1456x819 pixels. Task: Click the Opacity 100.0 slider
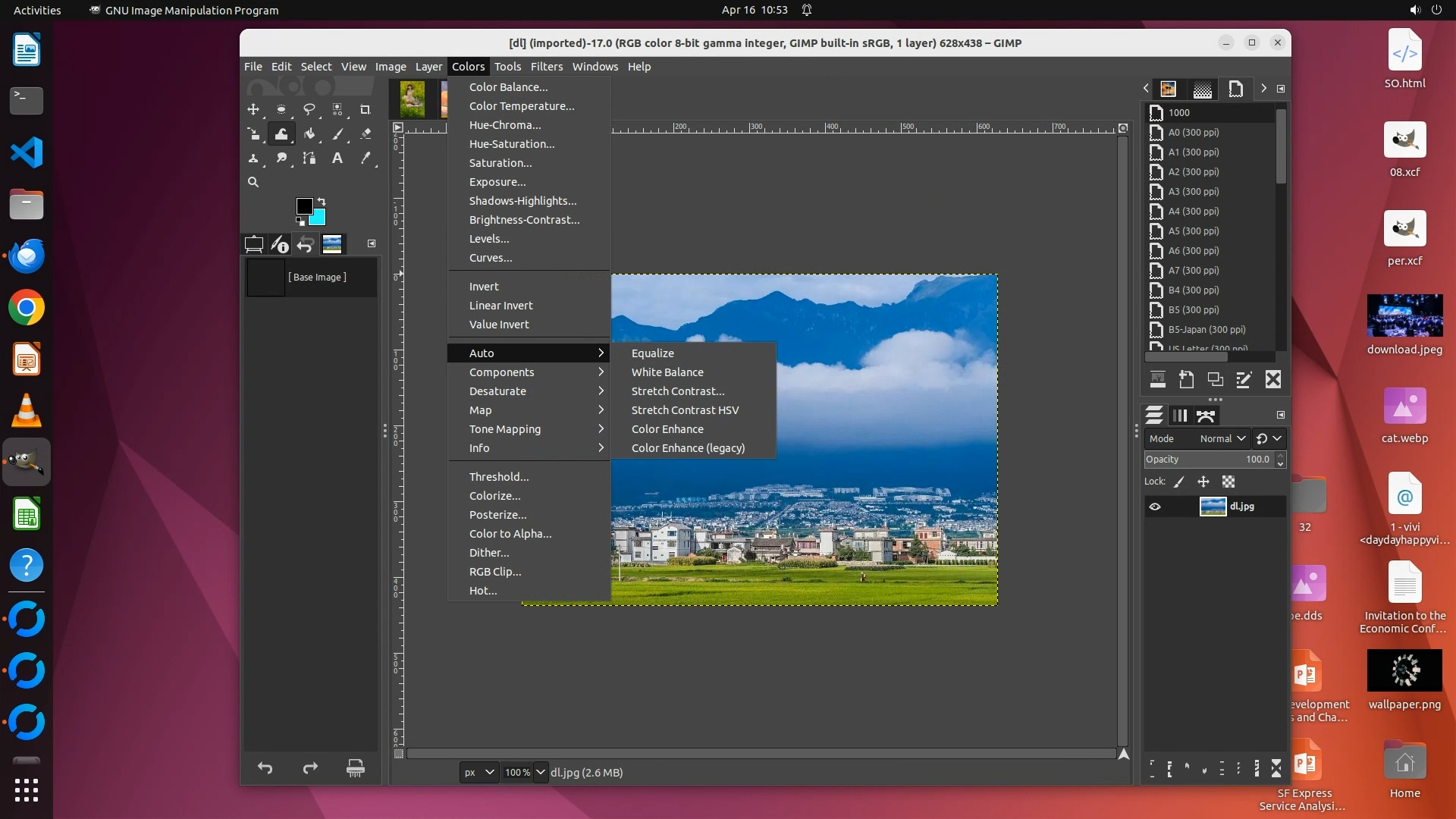(x=1209, y=460)
